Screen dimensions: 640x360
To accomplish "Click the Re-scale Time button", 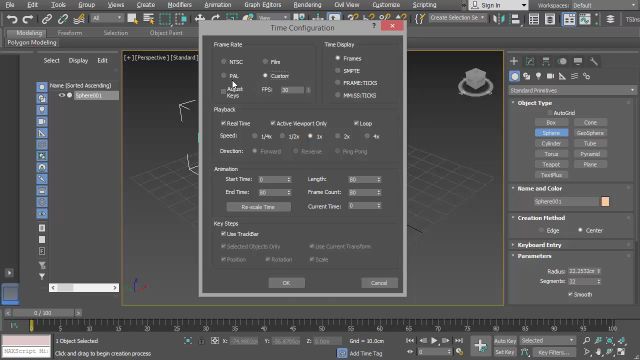I will point(258,207).
